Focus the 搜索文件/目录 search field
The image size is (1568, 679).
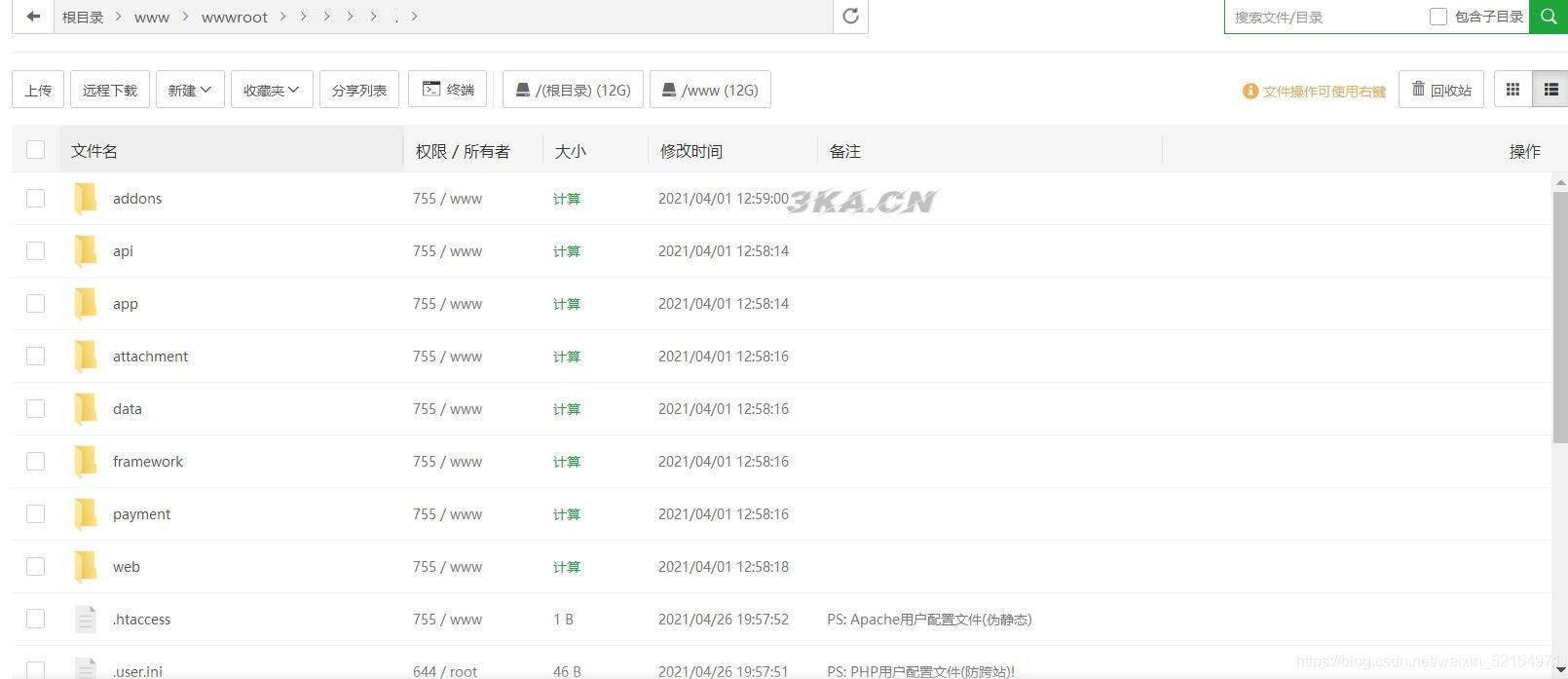(x=1325, y=18)
